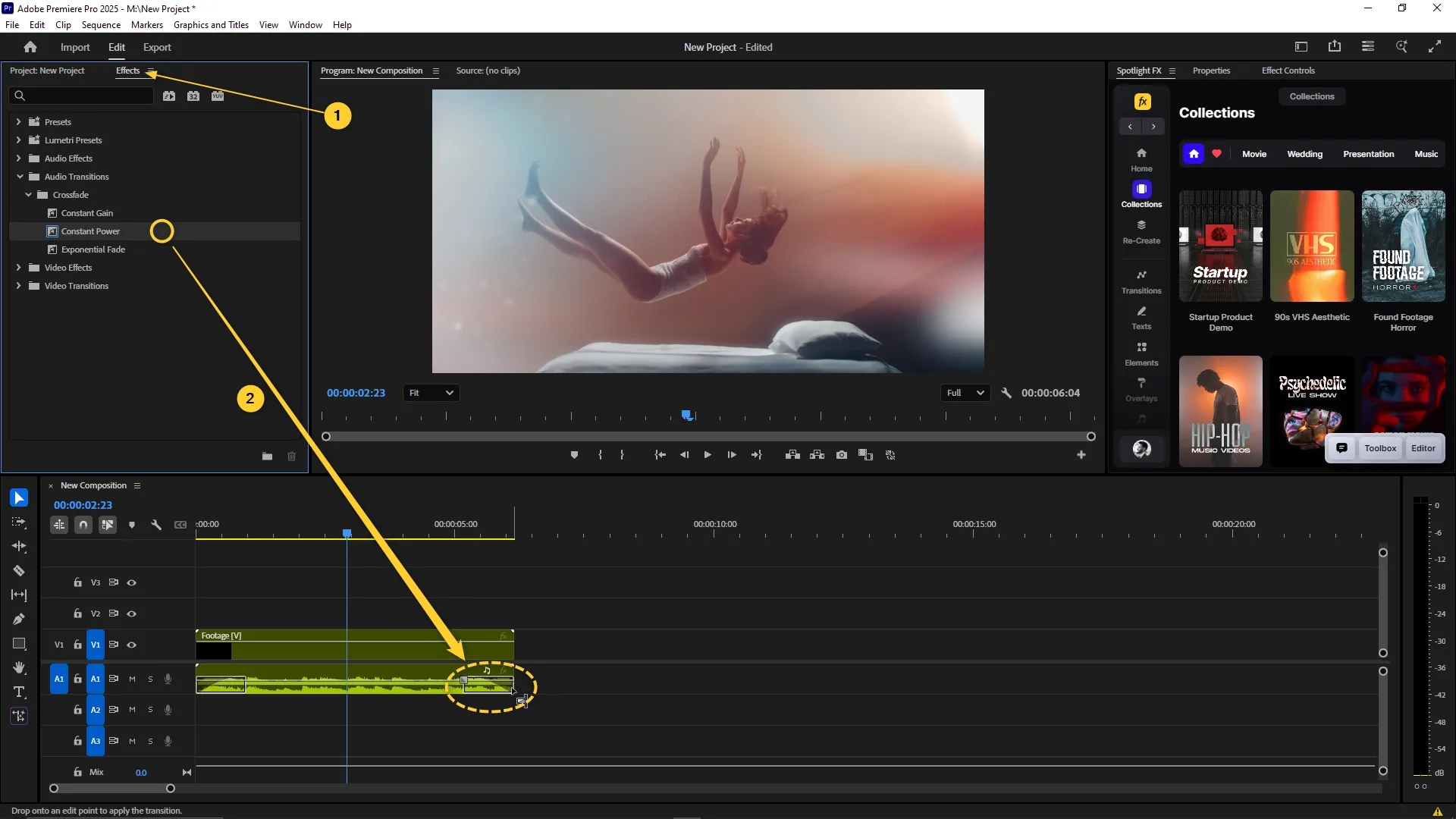
Task: Step forward one frame
Action: pyautogui.click(x=732, y=455)
